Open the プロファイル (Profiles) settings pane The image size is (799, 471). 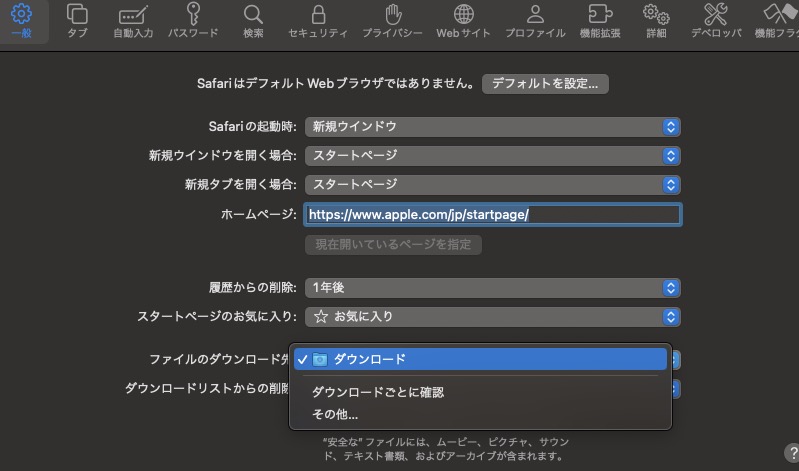[x=535, y=20]
